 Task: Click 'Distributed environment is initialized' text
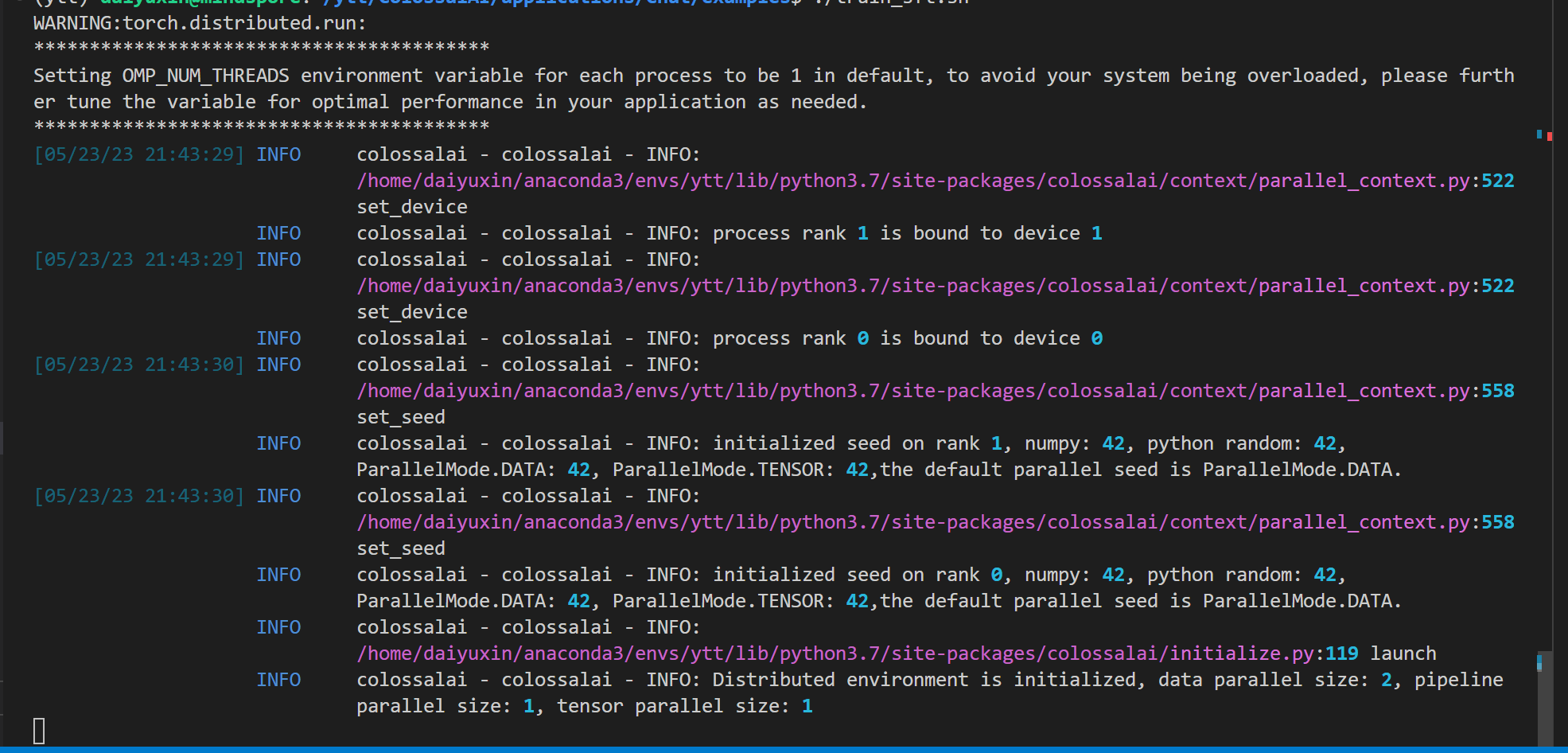click(926, 680)
